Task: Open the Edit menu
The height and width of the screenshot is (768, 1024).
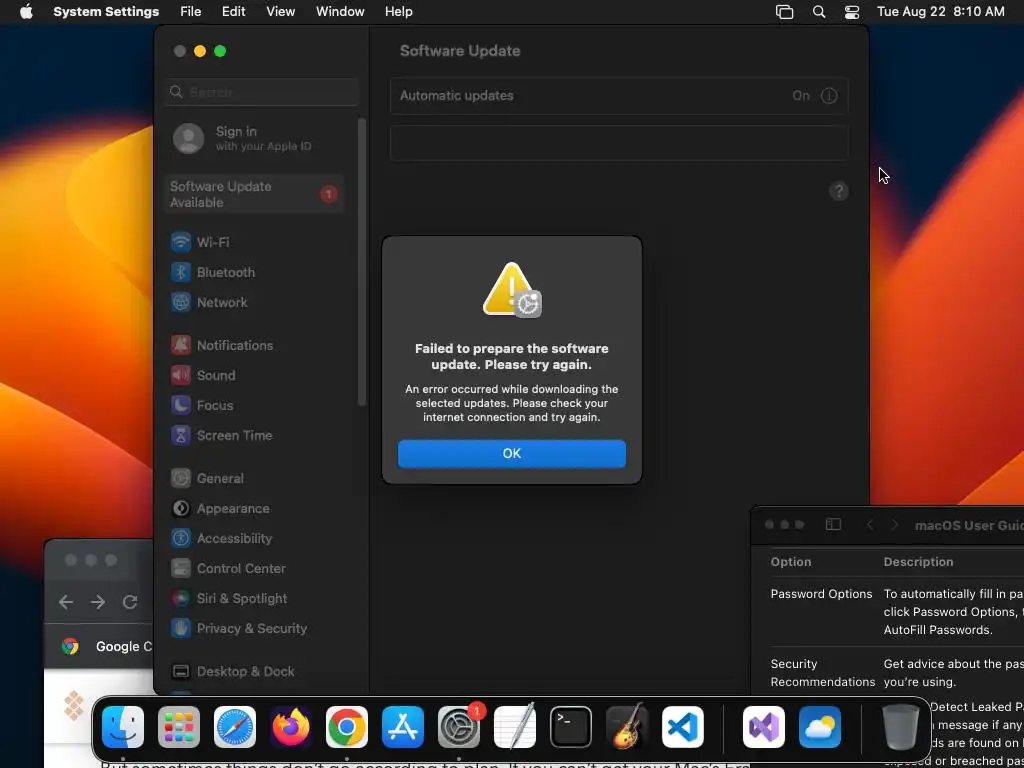Action: [x=234, y=12]
